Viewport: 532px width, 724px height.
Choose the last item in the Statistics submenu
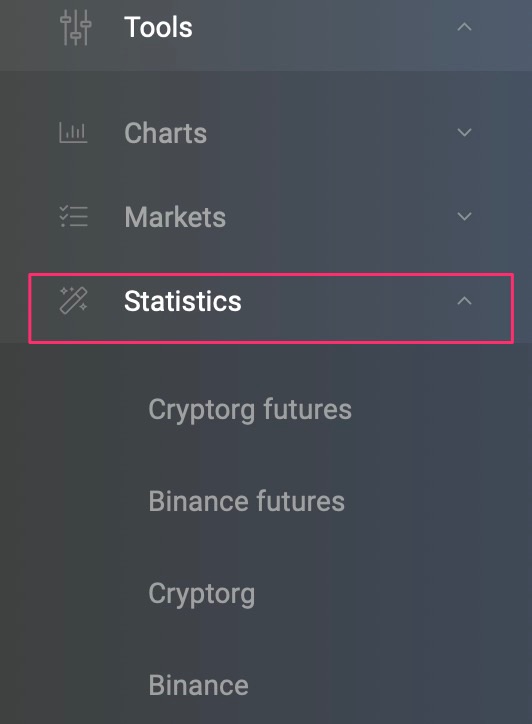click(199, 685)
